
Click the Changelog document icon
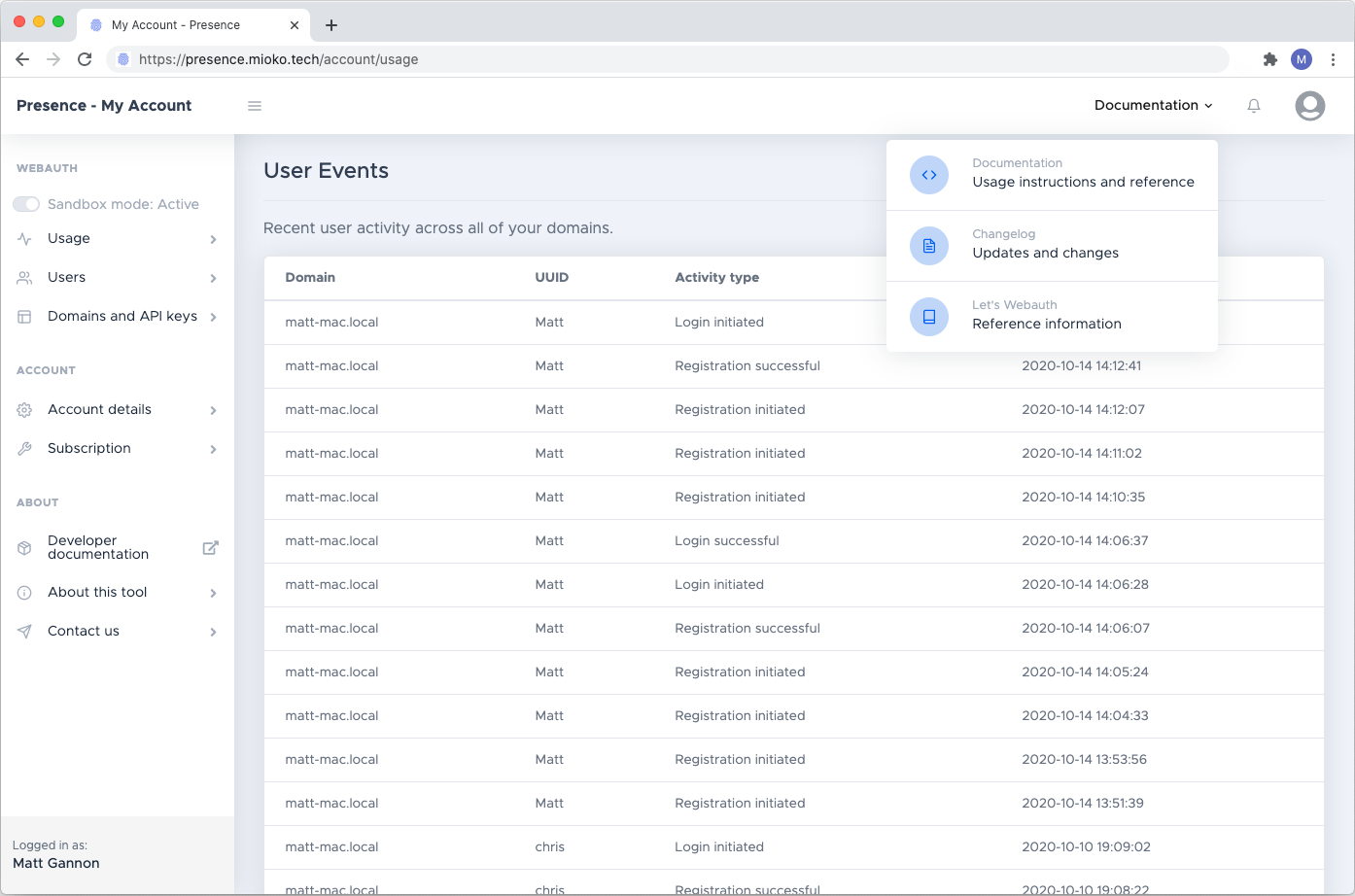click(x=929, y=246)
